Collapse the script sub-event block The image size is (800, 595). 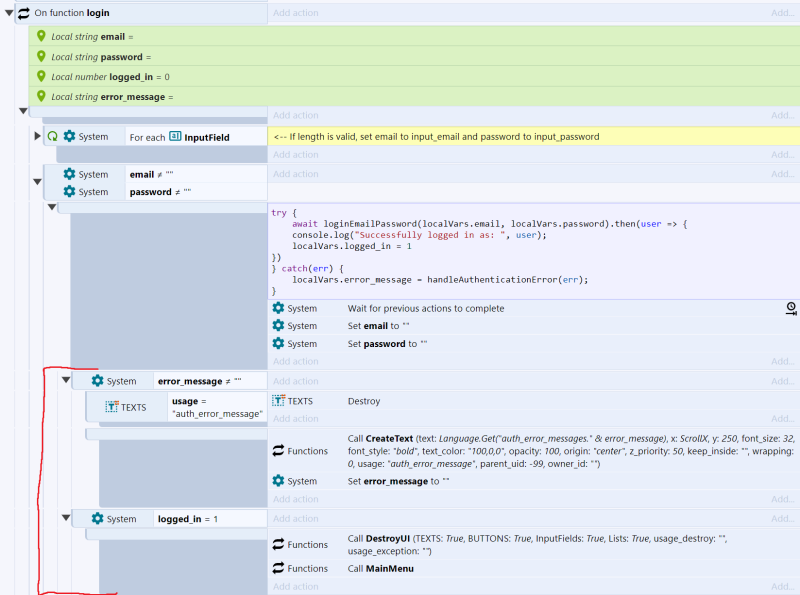pos(52,207)
